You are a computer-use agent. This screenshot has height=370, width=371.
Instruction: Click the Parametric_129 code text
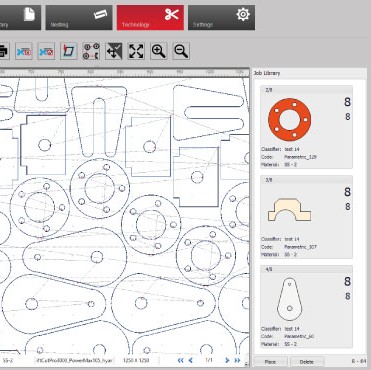(x=300, y=157)
